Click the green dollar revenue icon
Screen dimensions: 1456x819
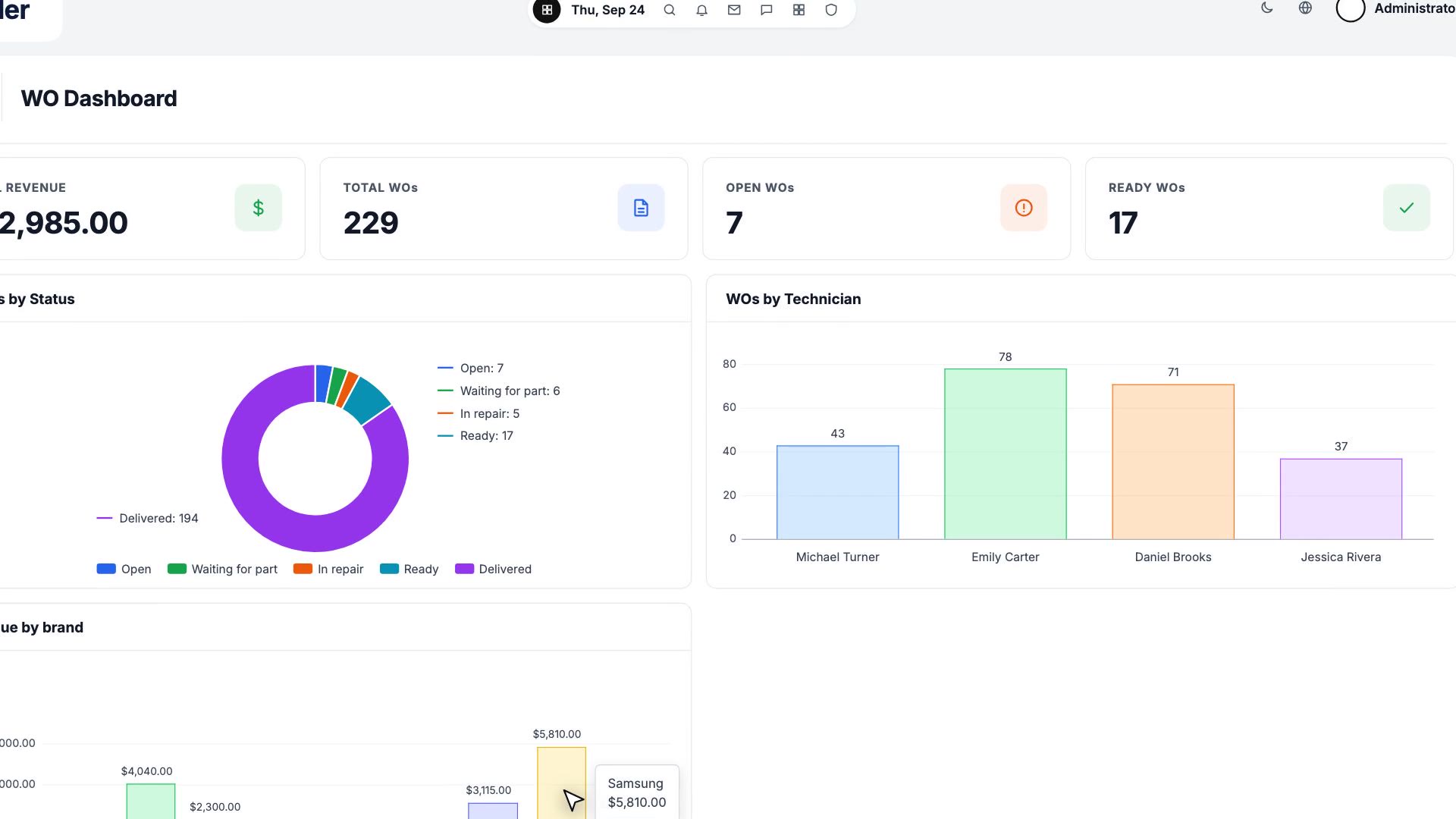[259, 208]
